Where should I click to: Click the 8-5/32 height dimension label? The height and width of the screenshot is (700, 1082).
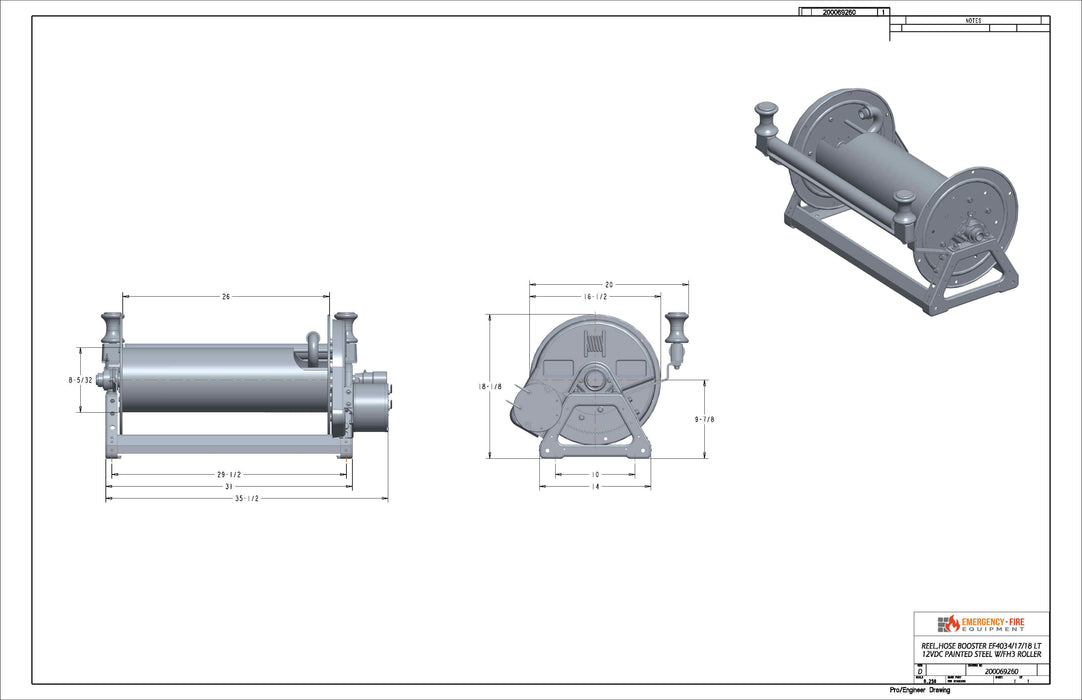click(80, 380)
